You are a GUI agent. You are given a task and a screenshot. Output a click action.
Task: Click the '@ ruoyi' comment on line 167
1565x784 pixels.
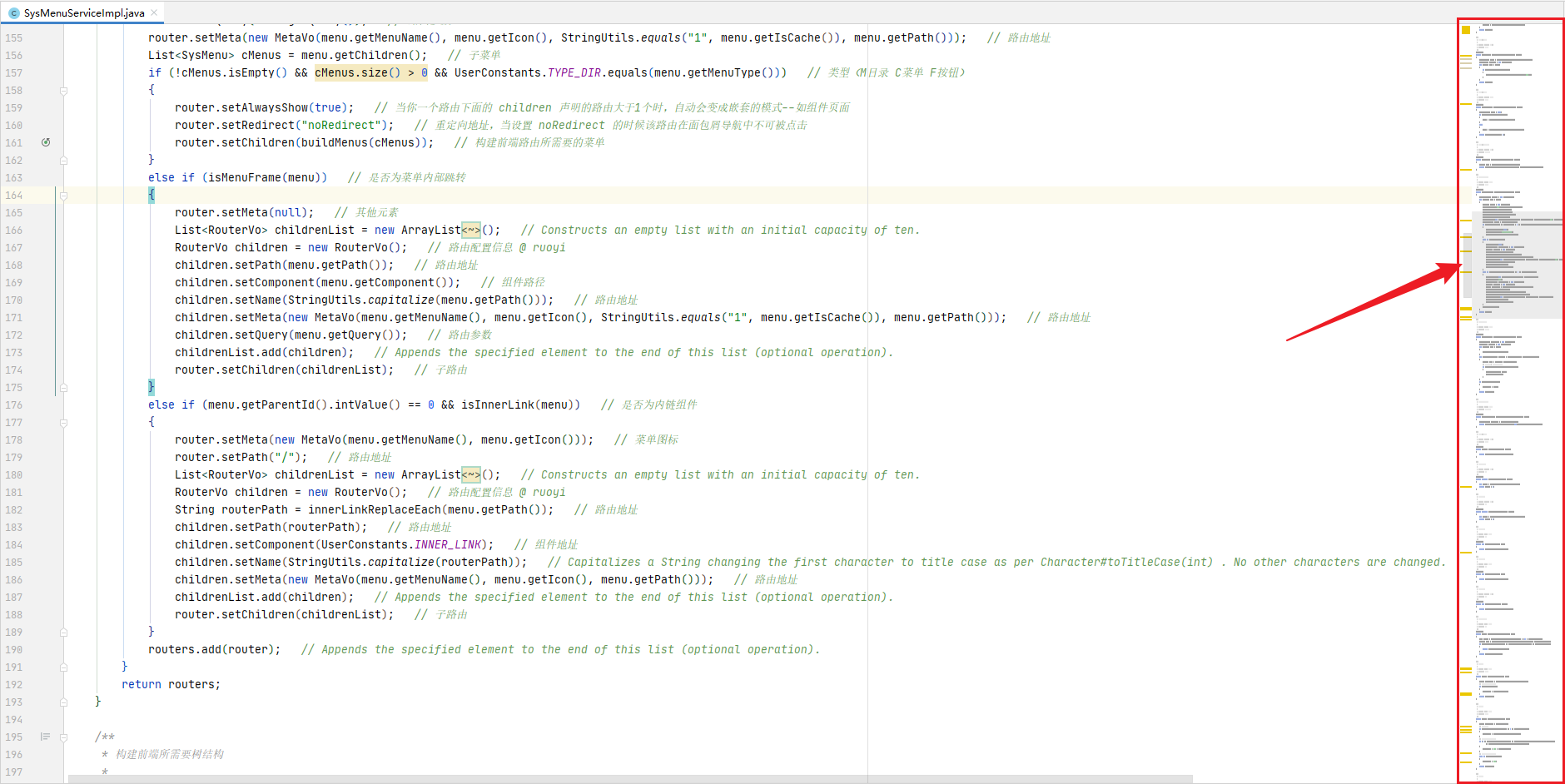[543, 247]
